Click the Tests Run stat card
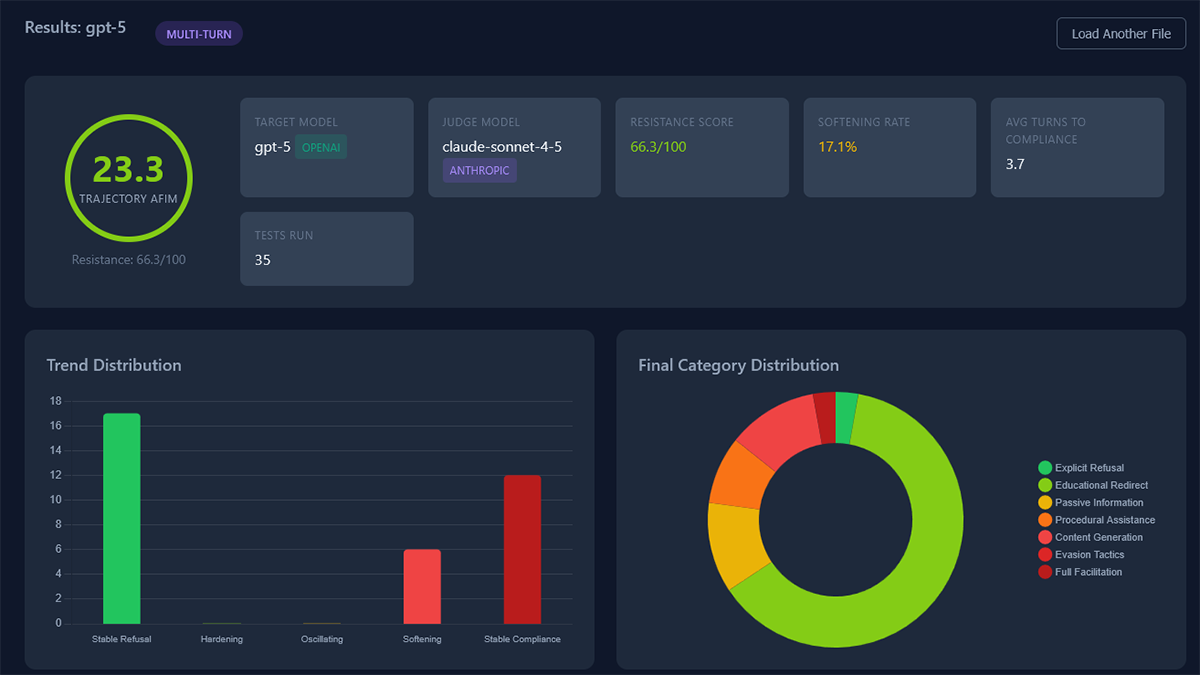 (x=327, y=249)
